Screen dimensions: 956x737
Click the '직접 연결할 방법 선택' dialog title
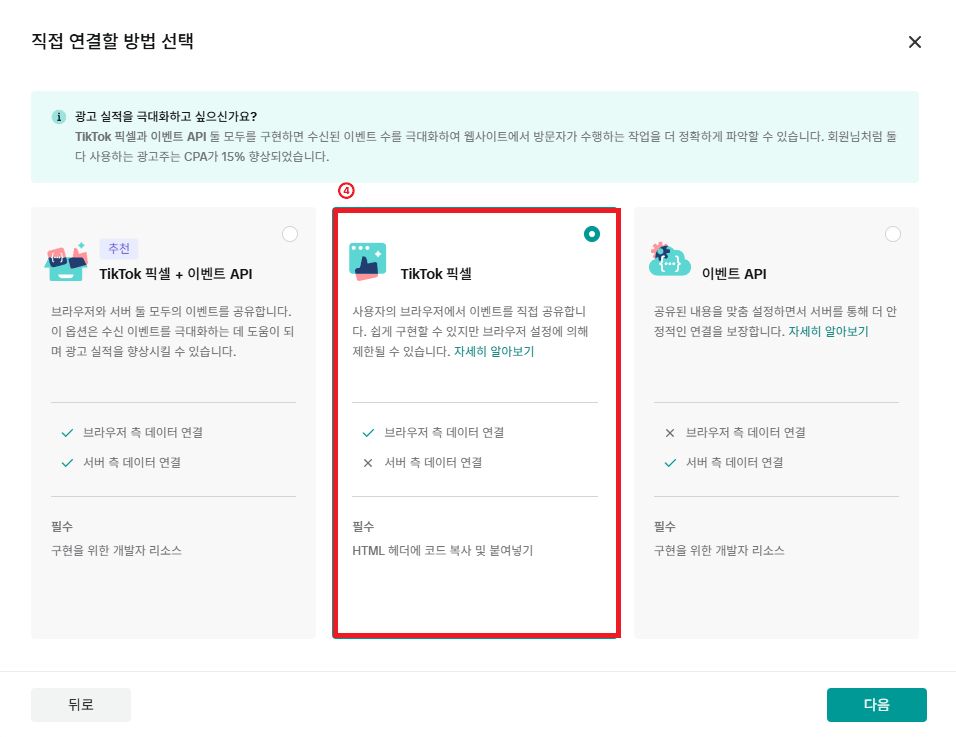pos(113,41)
